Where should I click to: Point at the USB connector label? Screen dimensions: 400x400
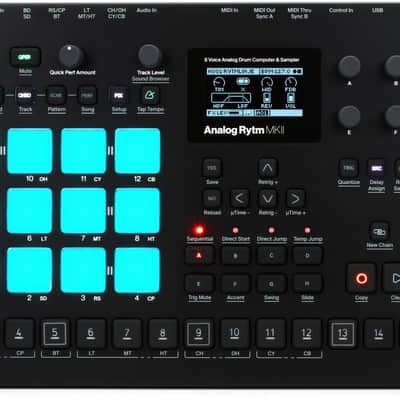click(x=377, y=10)
